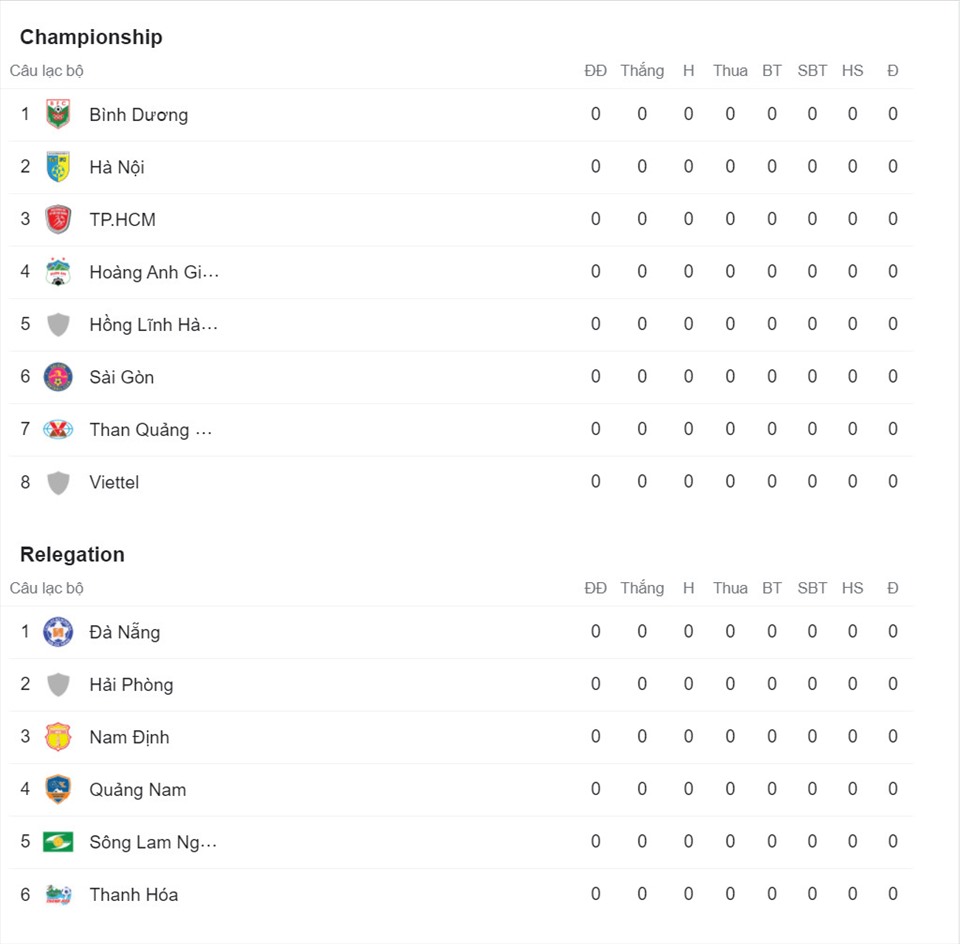Viewport: 960px width, 944px height.
Task: Open the Hồng Lĩnh Hà Tĩnh team link
Action: tap(154, 324)
